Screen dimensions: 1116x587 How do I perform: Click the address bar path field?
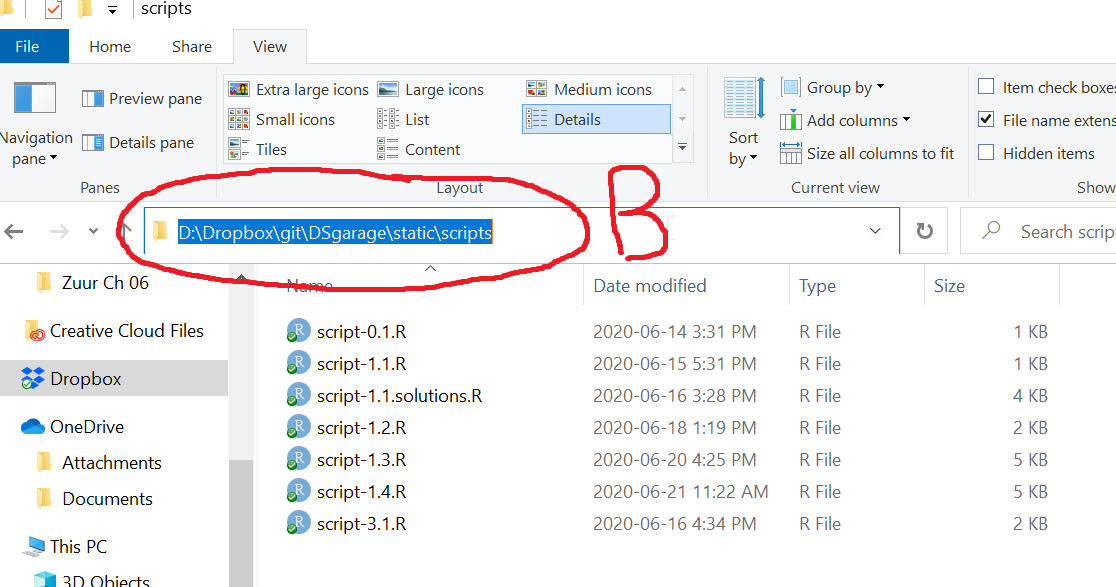click(521, 231)
